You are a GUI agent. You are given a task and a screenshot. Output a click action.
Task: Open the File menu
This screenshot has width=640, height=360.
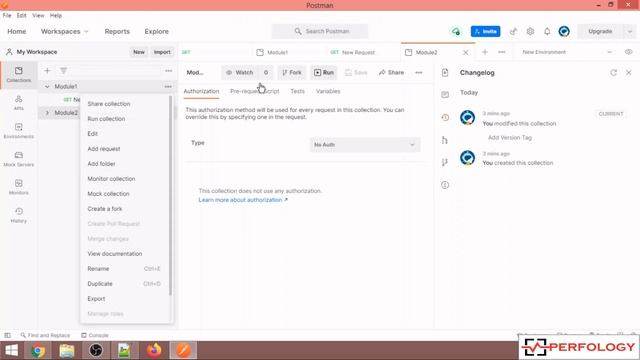pyautogui.click(x=7, y=16)
